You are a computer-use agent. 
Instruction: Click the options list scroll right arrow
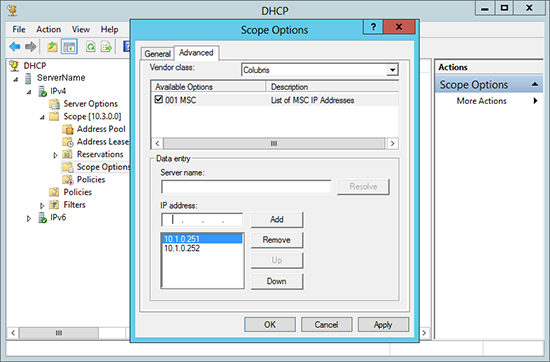(393, 143)
